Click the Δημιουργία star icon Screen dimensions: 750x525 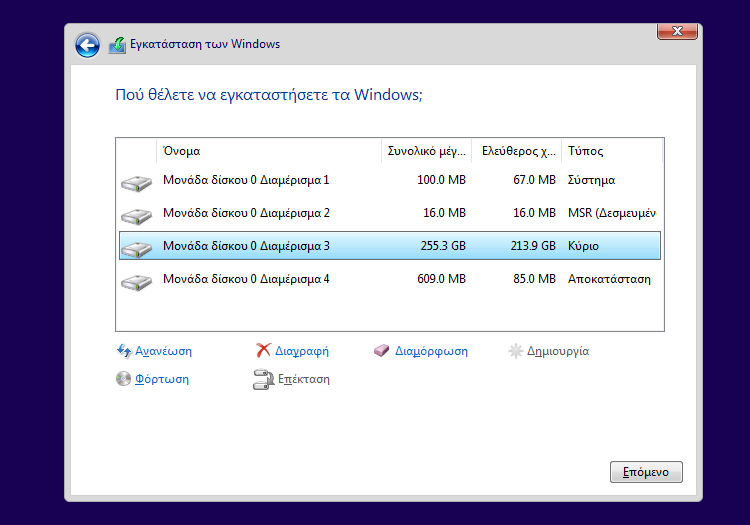(515, 351)
